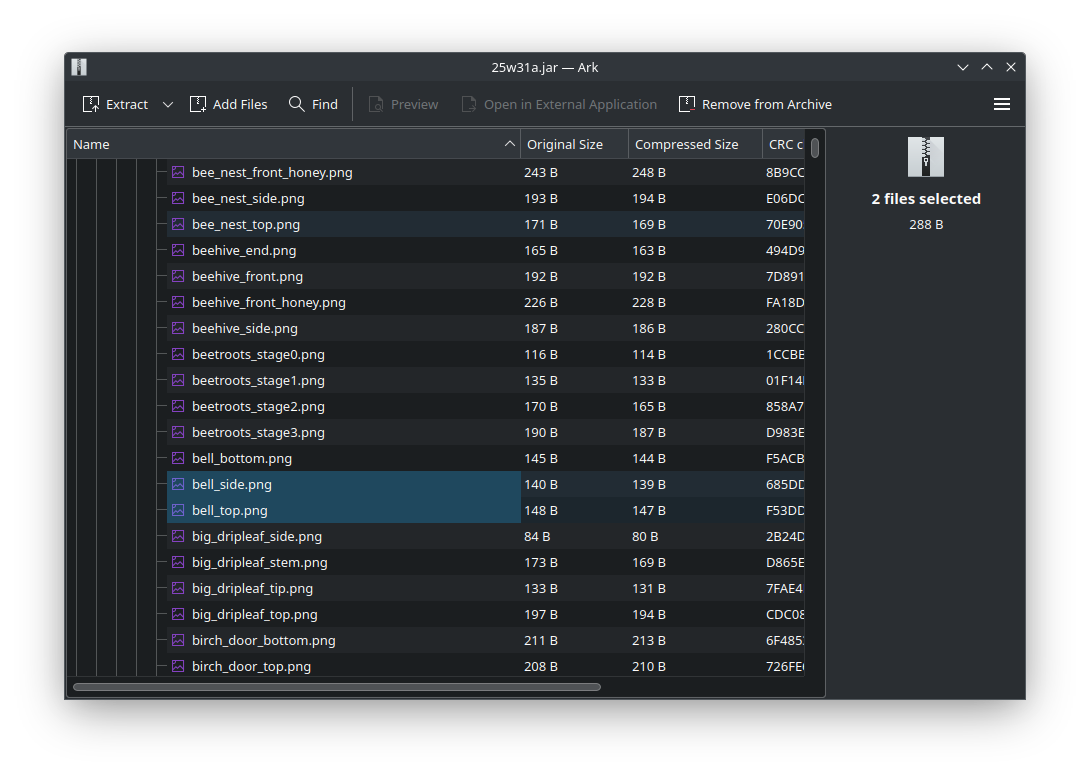Open the Extract dropdown arrow
The image size is (1090, 776).
coord(168,104)
